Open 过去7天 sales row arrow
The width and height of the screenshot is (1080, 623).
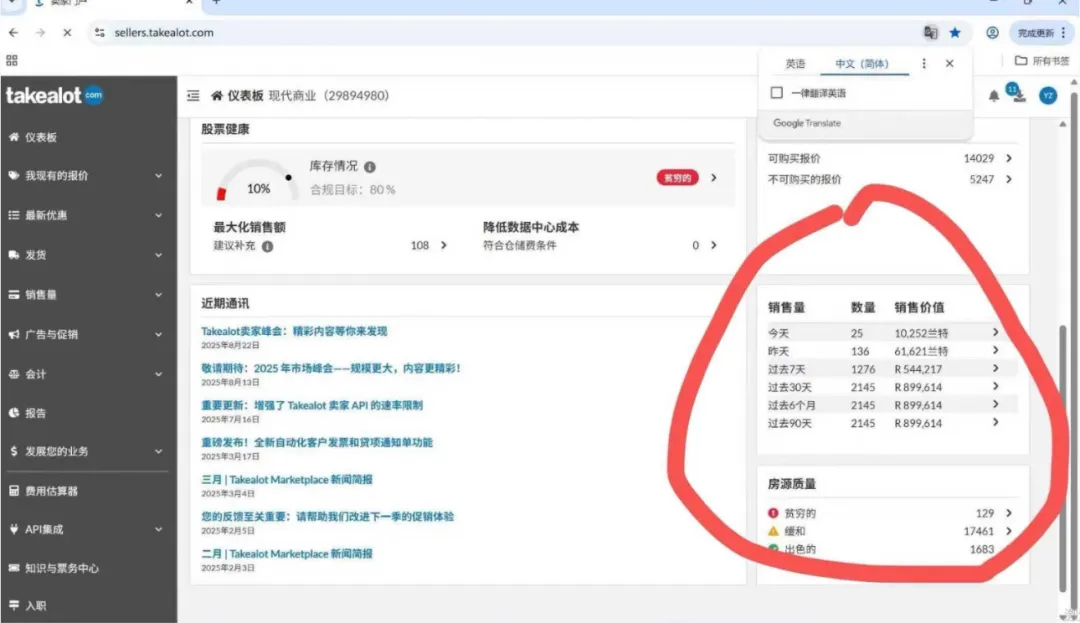click(x=995, y=368)
